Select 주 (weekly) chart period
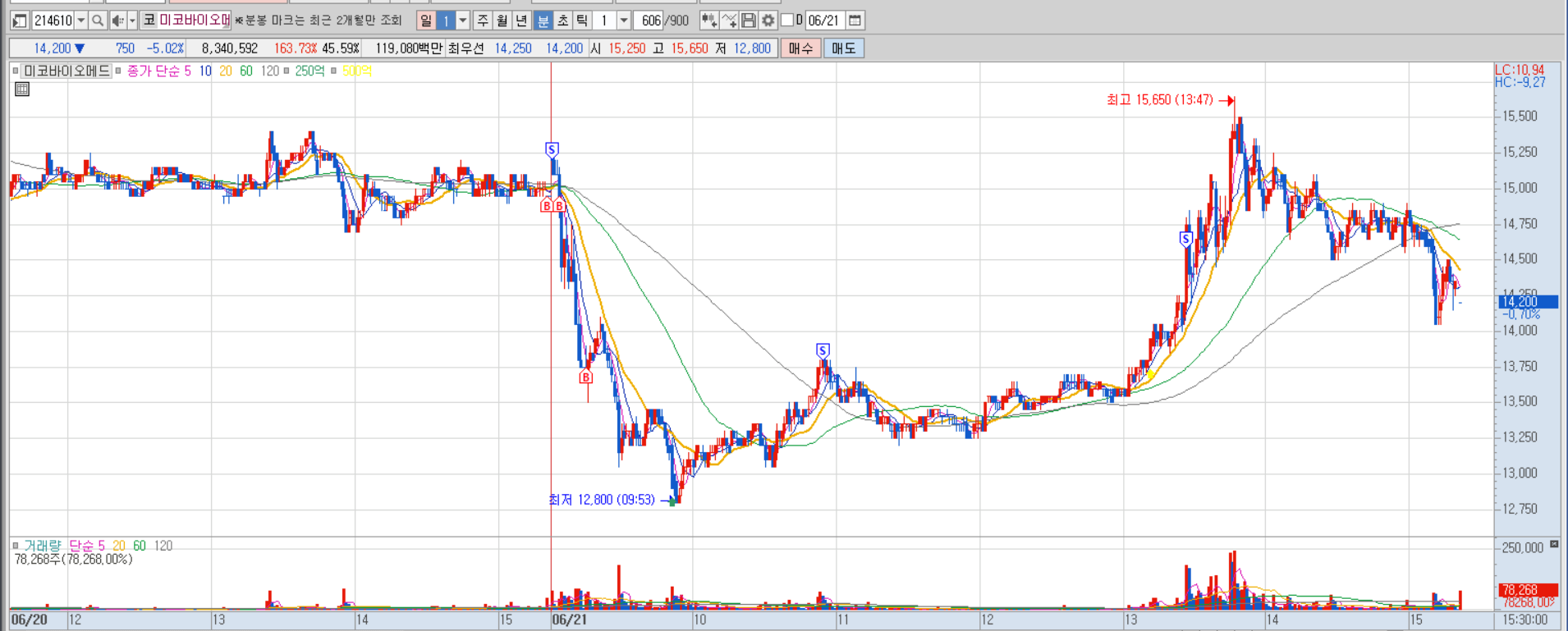Screen dimensions: 1568x631 pos(484,21)
